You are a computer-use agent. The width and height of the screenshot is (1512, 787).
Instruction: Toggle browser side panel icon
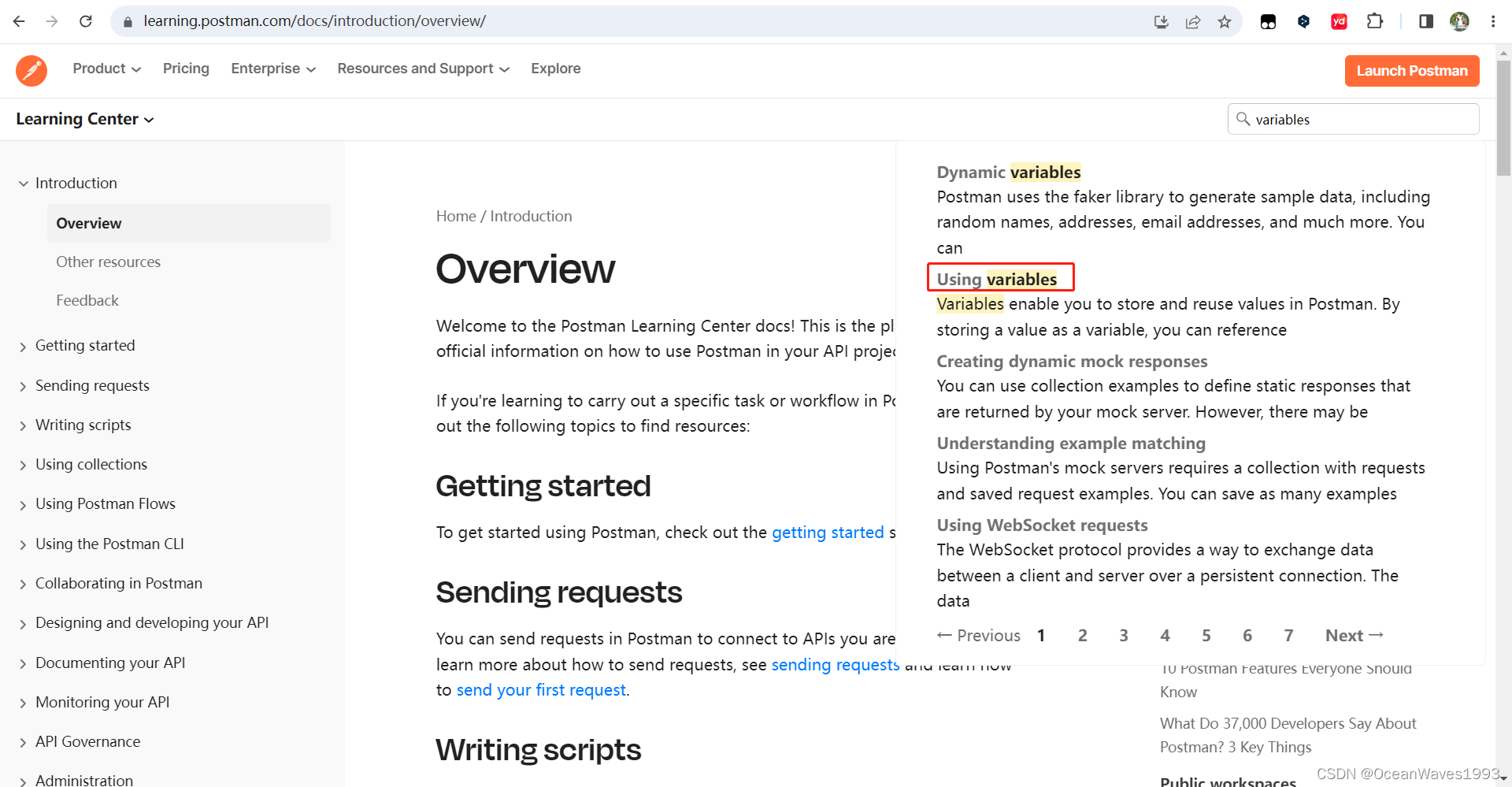[1426, 21]
